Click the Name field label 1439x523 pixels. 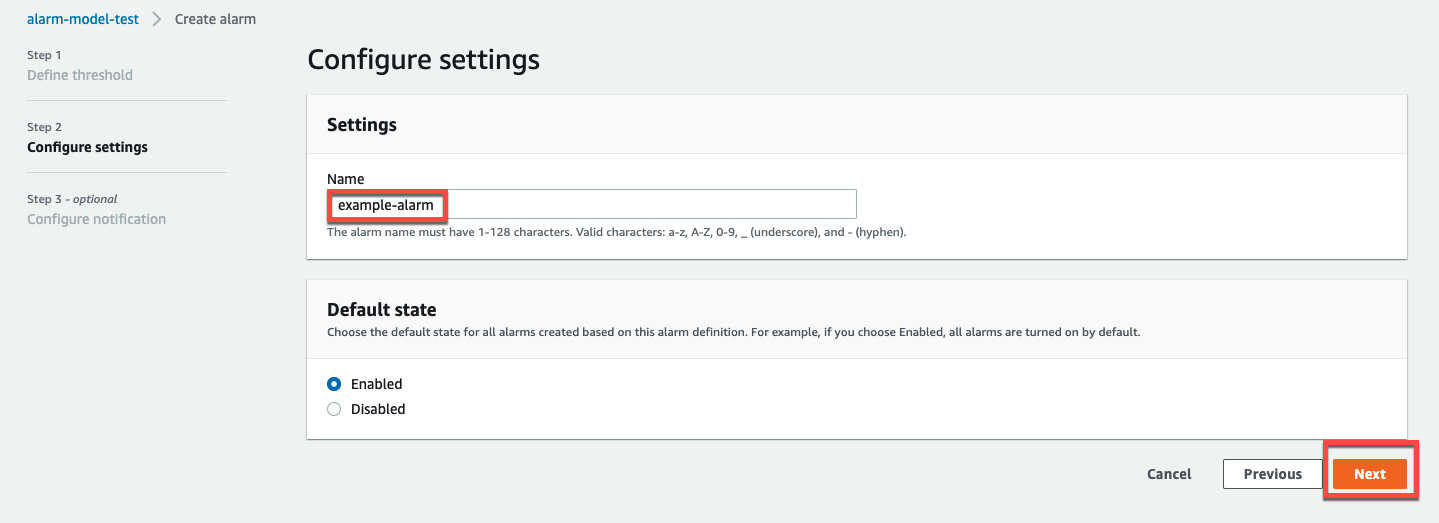[346, 179]
